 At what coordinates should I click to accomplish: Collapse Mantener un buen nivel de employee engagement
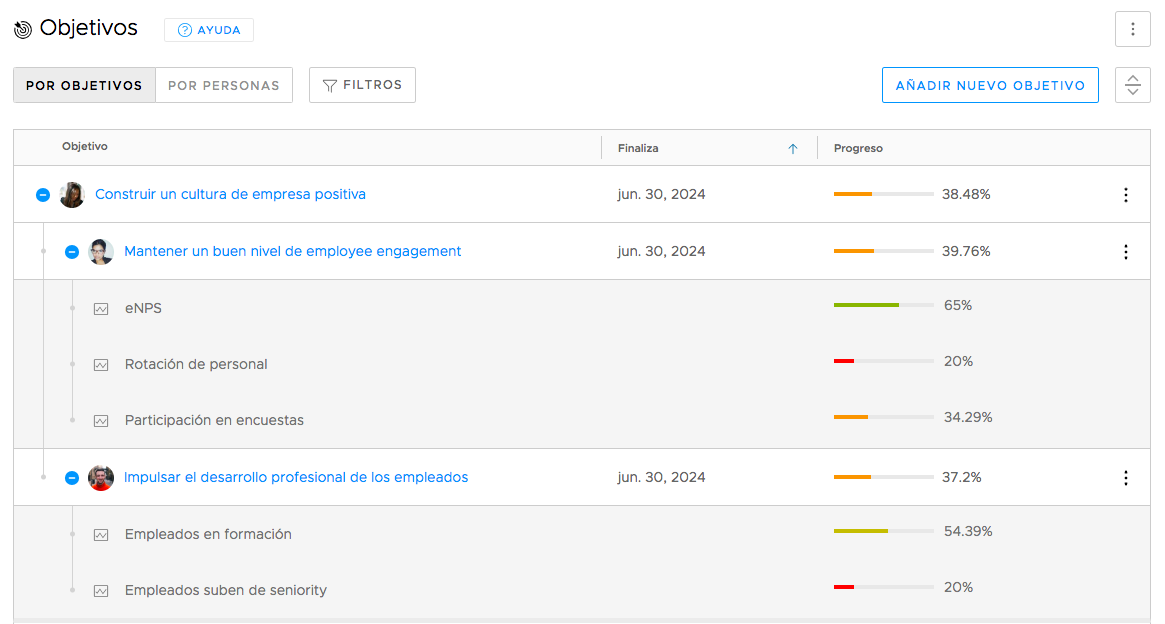pyautogui.click(x=72, y=252)
